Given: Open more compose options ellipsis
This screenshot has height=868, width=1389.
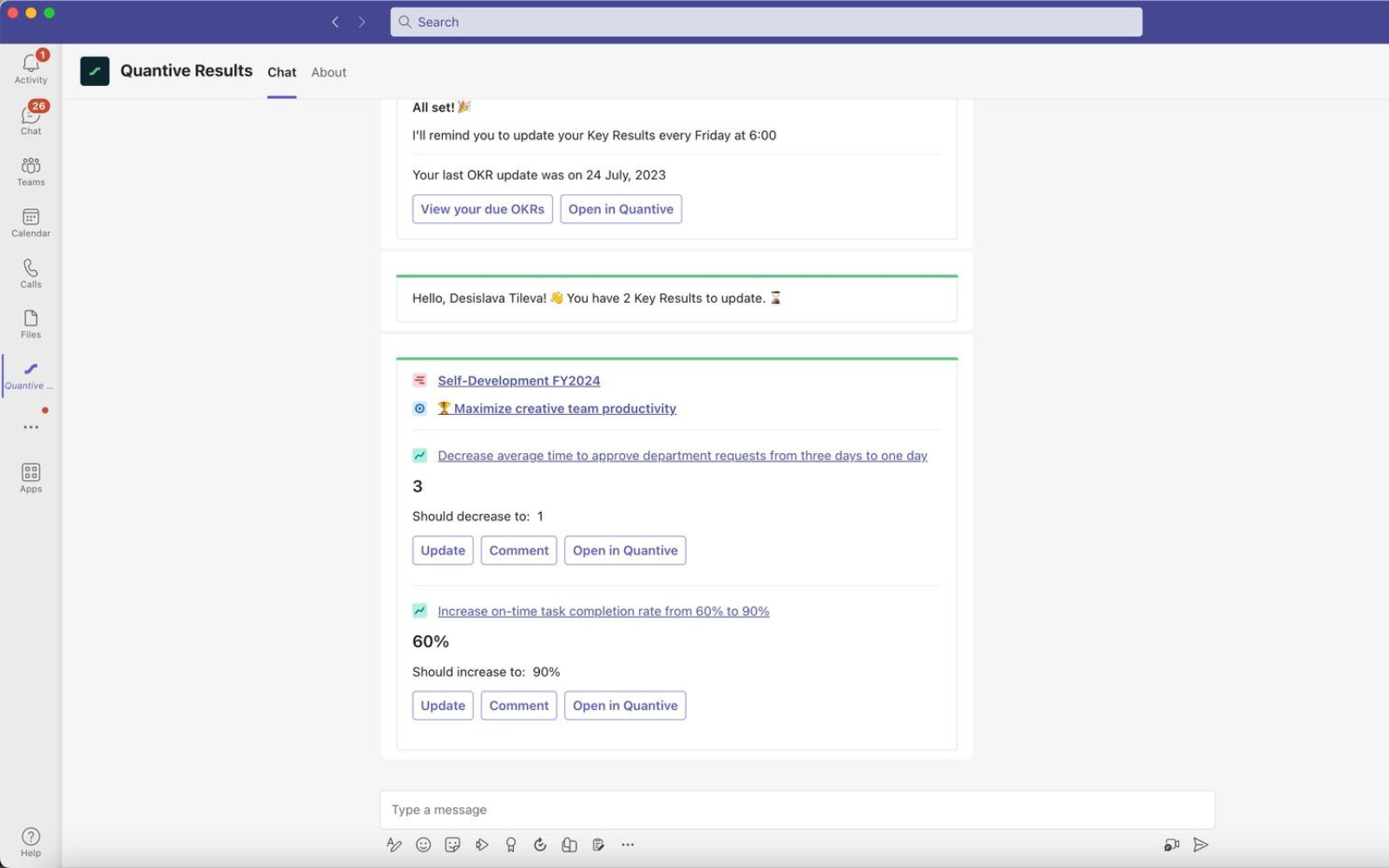Looking at the screenshot, I should click(628, 845).
